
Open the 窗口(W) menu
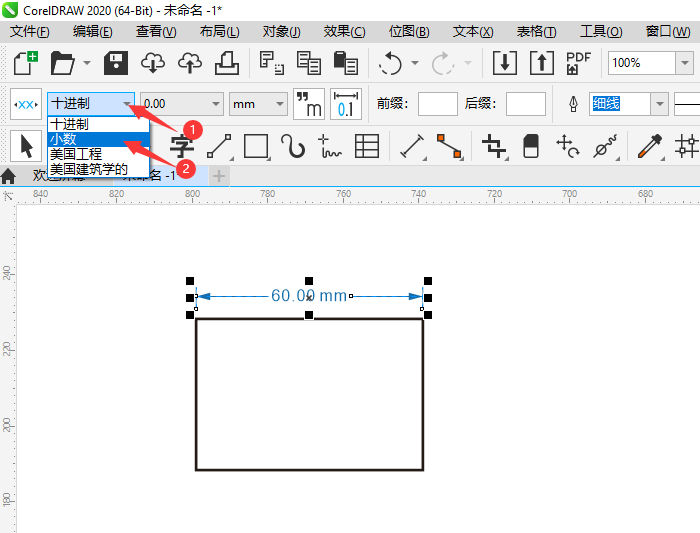[x=668, y=32]
